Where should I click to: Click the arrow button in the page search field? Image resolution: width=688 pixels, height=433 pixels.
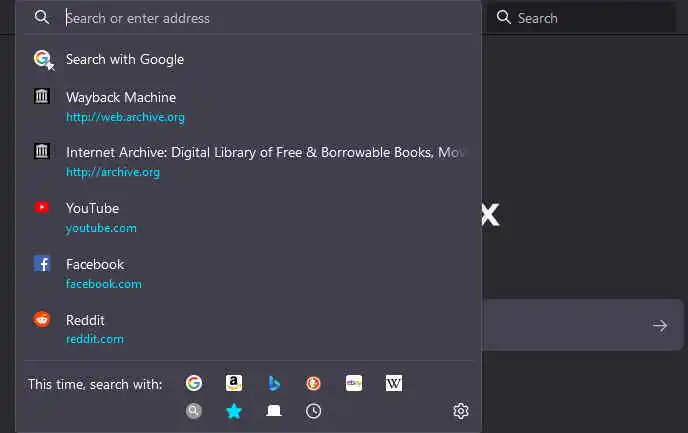659,325
